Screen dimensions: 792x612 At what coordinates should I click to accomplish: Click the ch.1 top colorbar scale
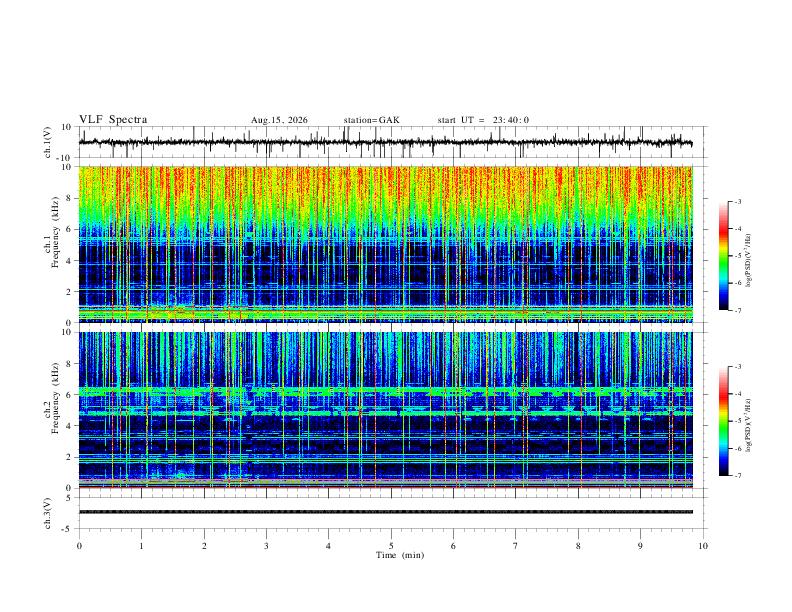pos(723,256)
